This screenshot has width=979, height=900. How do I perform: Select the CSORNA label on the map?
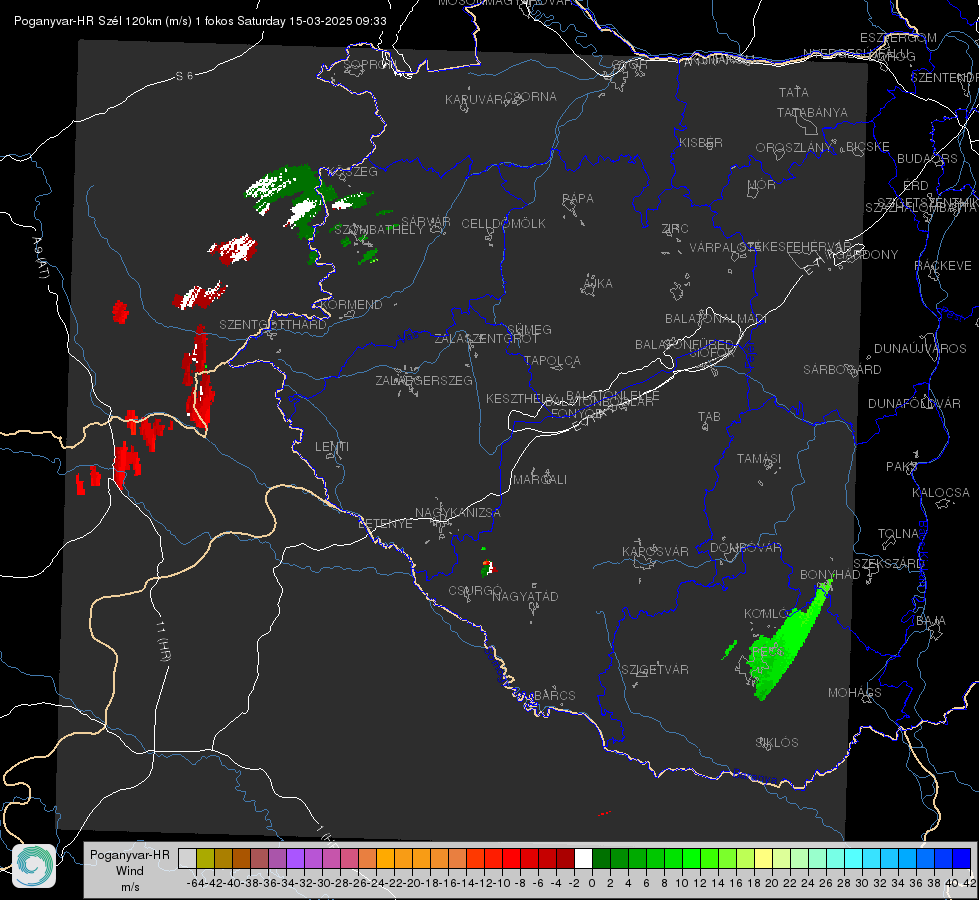point(531,97)
